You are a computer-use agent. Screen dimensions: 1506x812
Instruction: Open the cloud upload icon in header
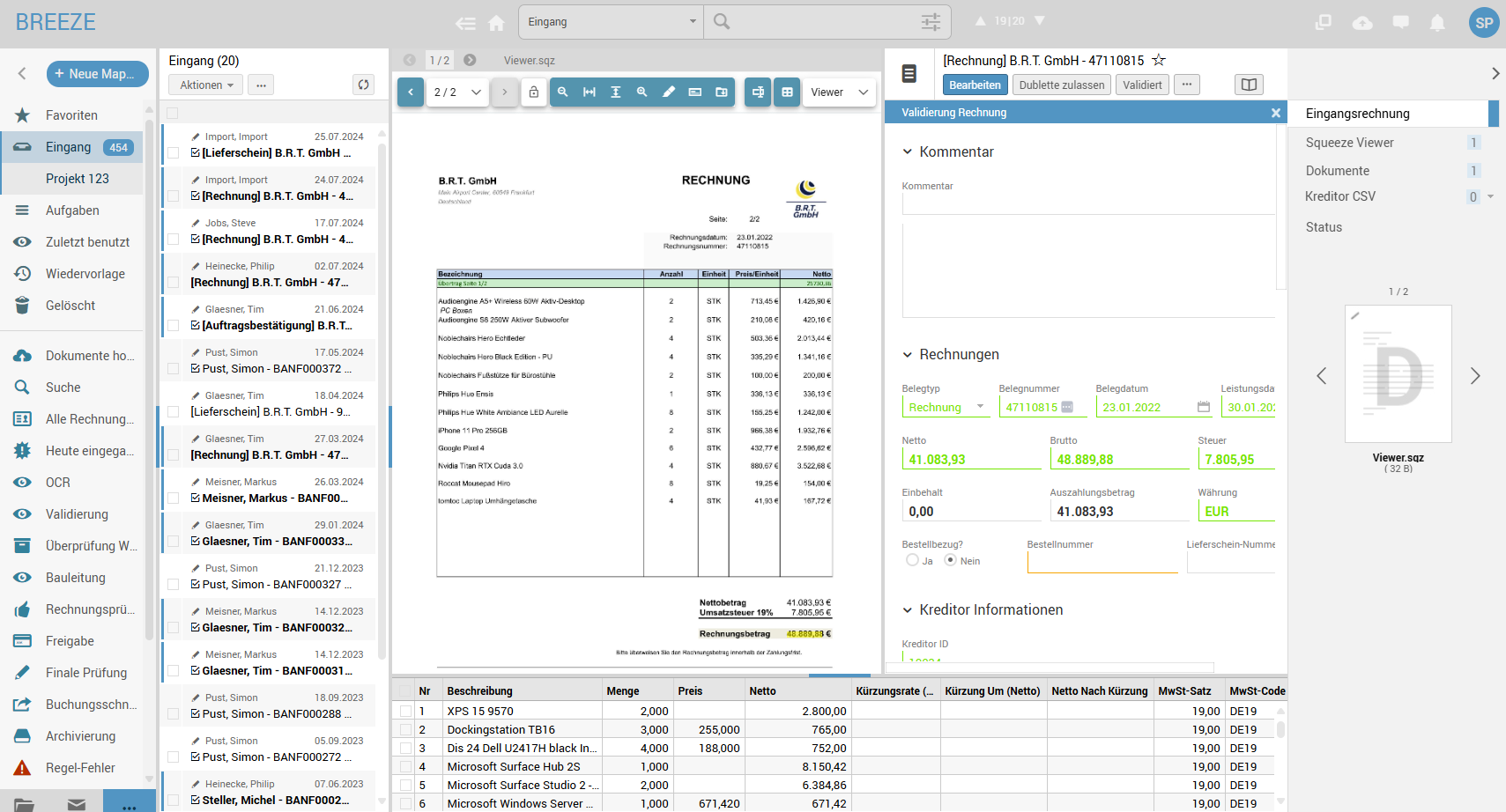(1362, 23)
